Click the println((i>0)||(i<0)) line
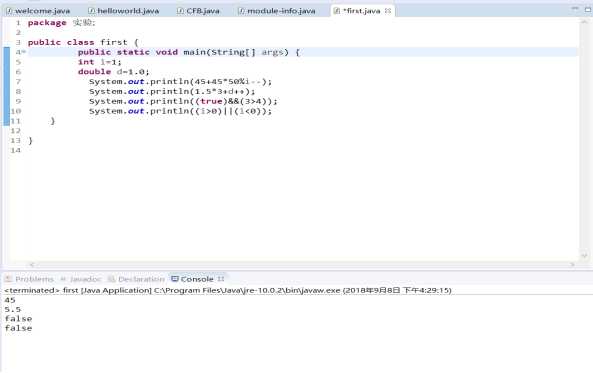 click(180, 111)
